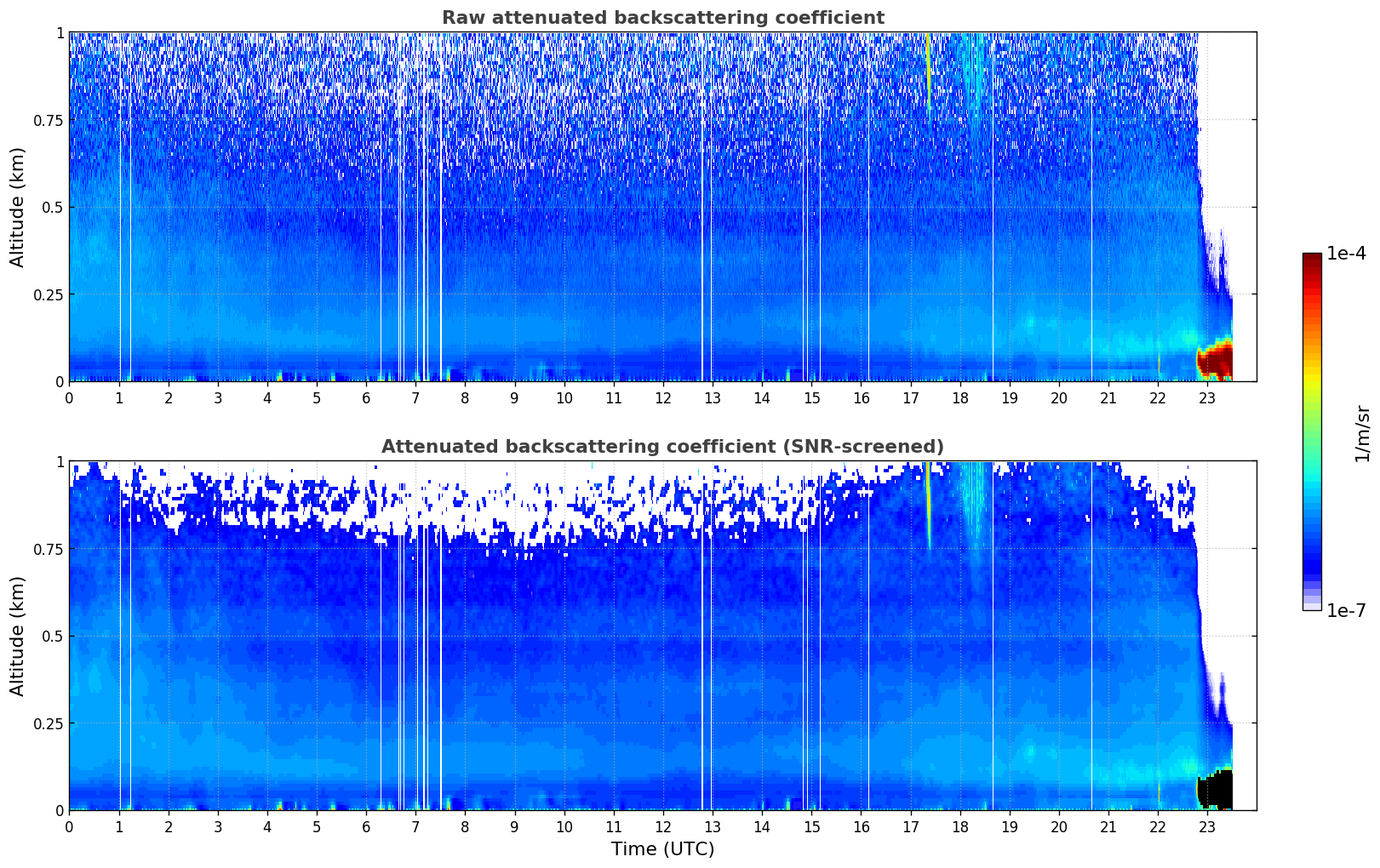The height and width of the screenshot is (868, 1380).
Task: Click the black masked region in lower plot
Action: (1217, 791)
